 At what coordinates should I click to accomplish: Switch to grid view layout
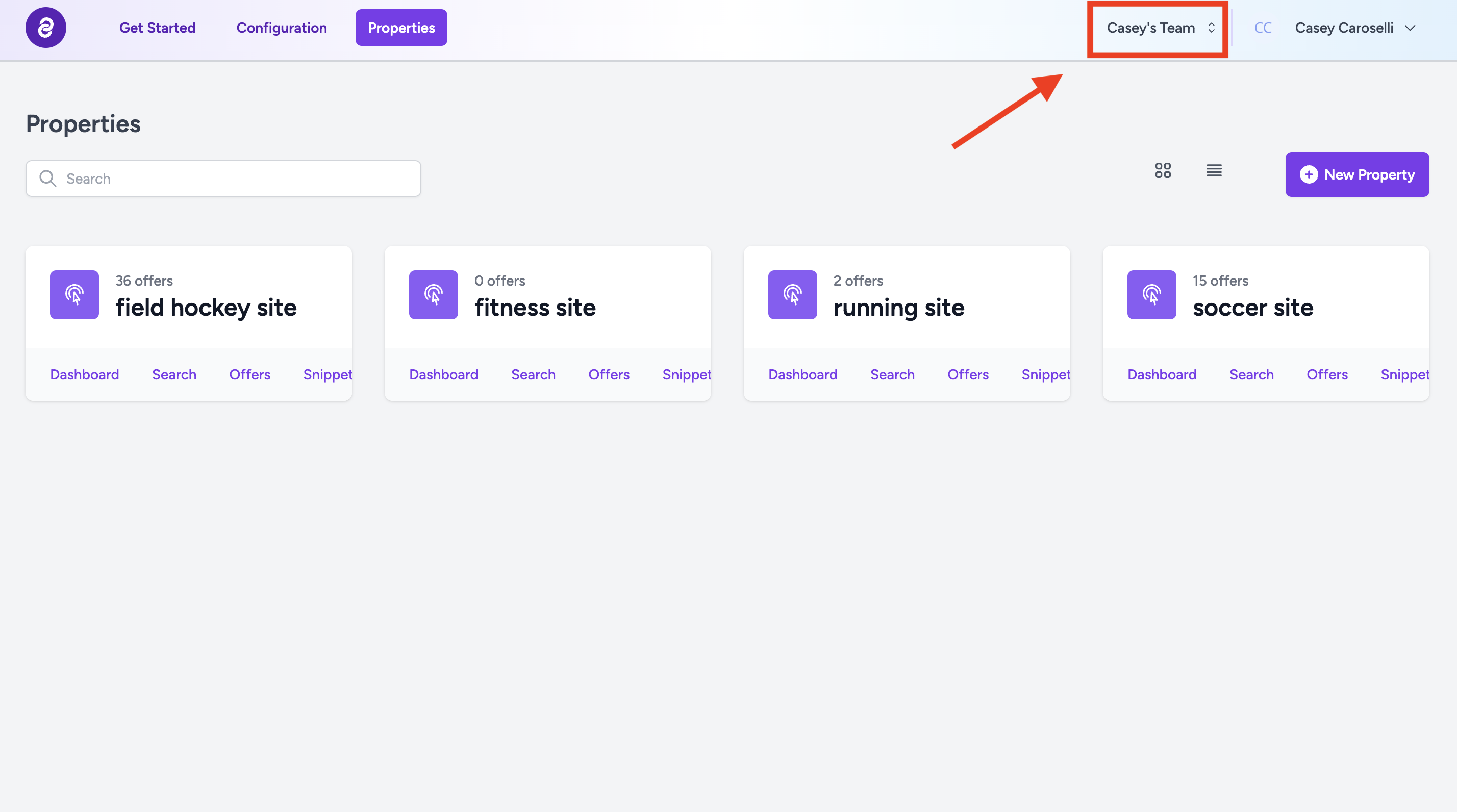[x=1163, y=170]
